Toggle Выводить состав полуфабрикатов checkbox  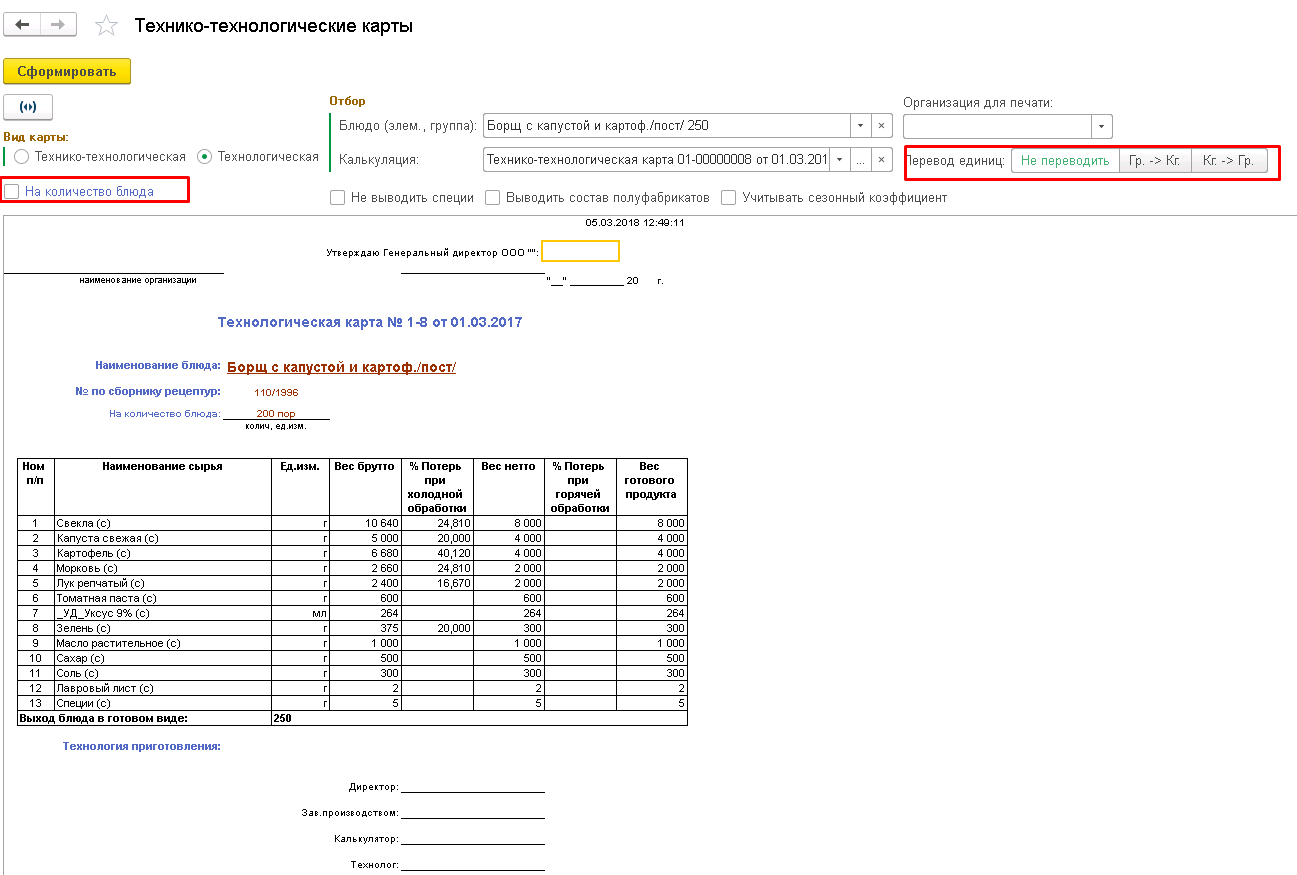pyautogui.click(x=492, y=198)
